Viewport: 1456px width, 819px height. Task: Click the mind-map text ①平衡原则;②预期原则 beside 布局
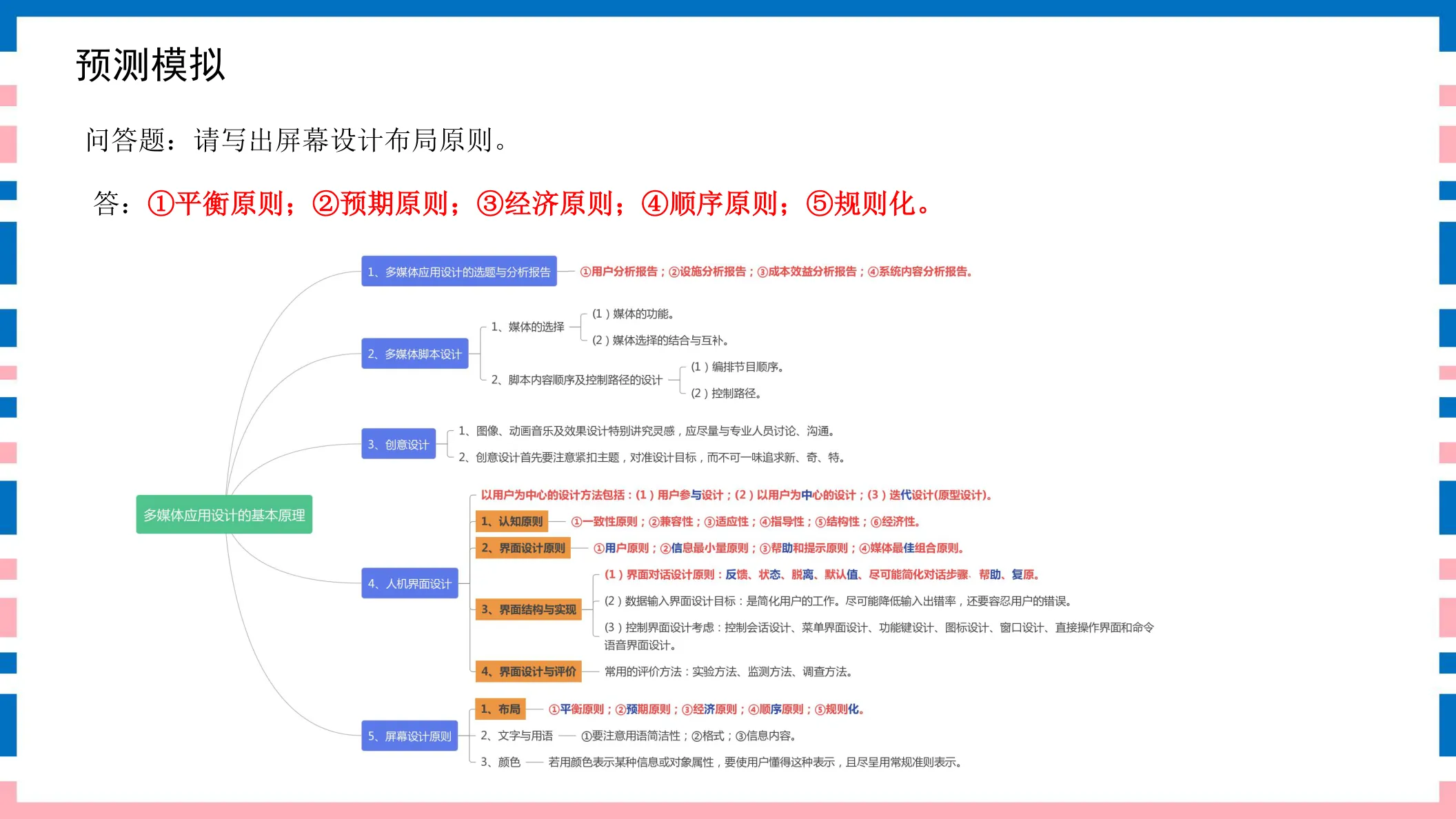click(707, 709)
